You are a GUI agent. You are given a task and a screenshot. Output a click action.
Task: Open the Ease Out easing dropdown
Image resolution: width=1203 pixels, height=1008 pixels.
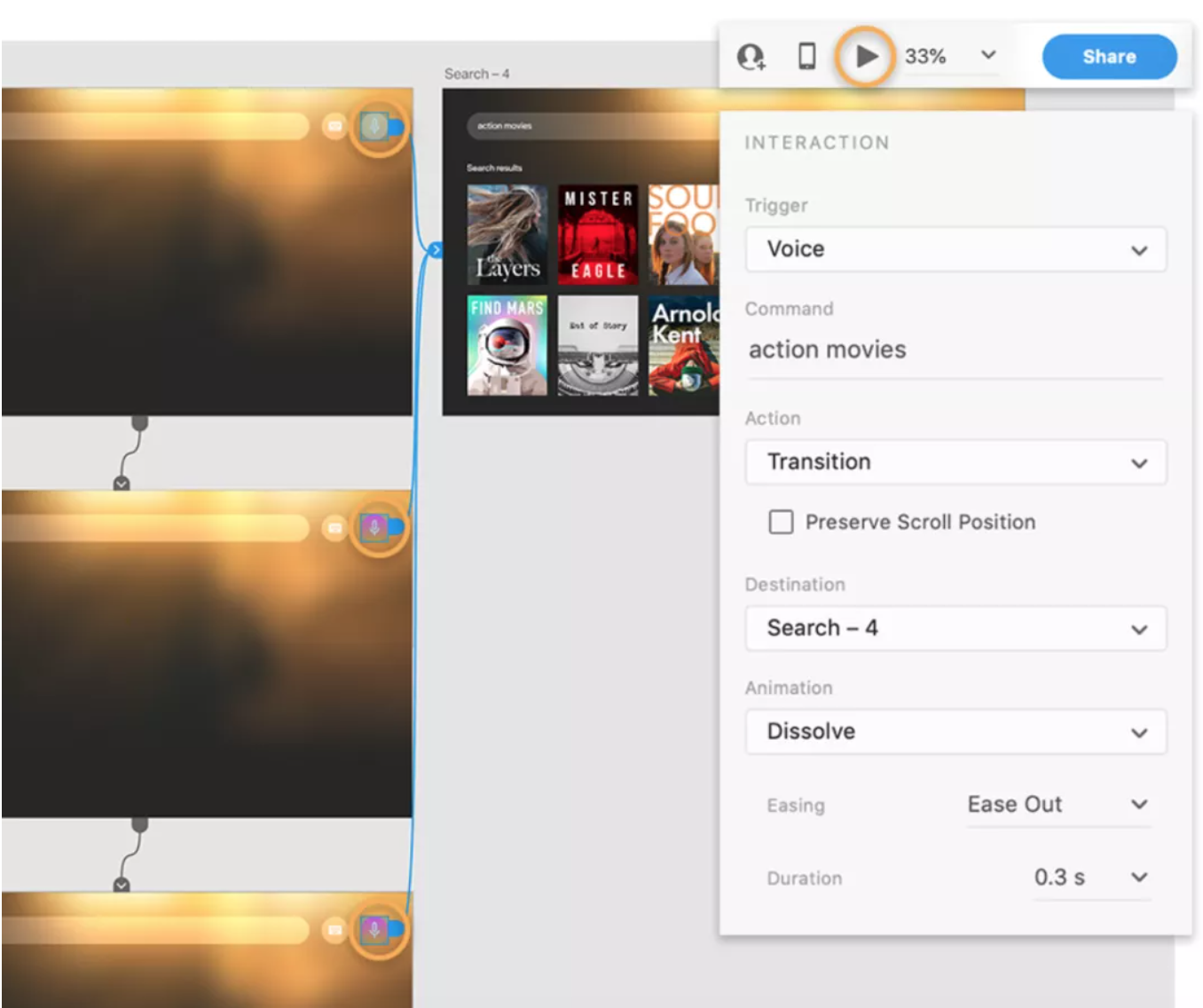[x=1058, y=805]
